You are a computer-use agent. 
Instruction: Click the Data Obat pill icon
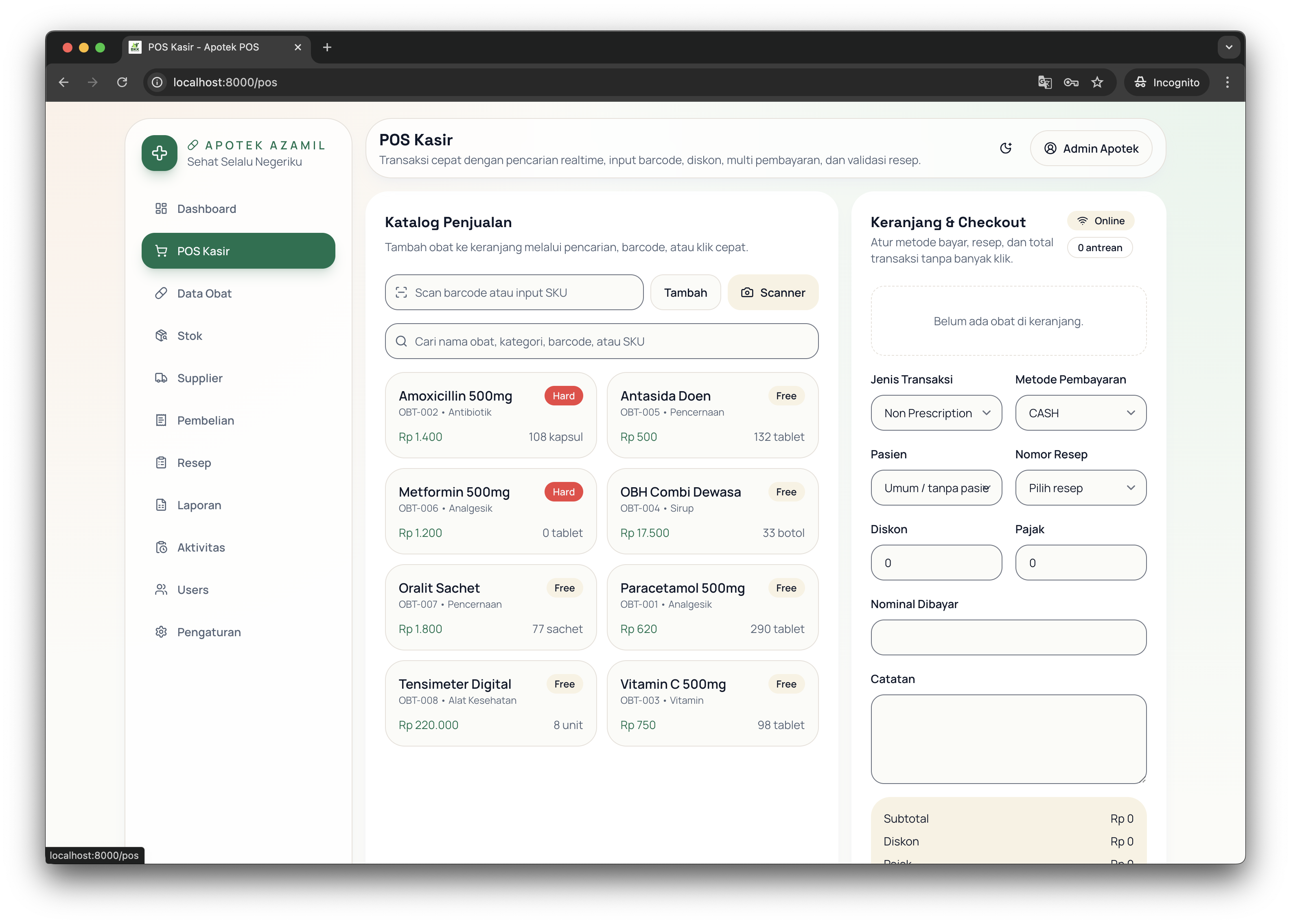161,293
